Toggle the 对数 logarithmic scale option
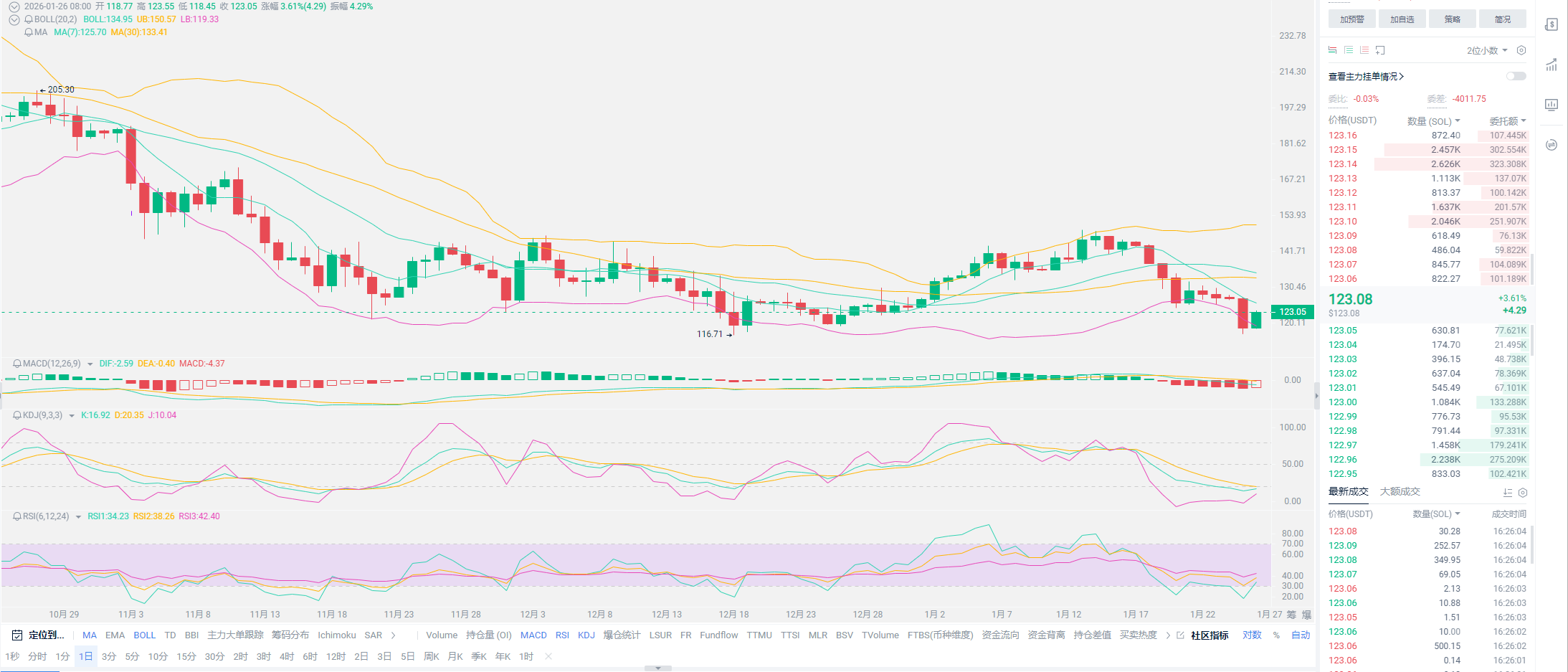 point(1252,635)
